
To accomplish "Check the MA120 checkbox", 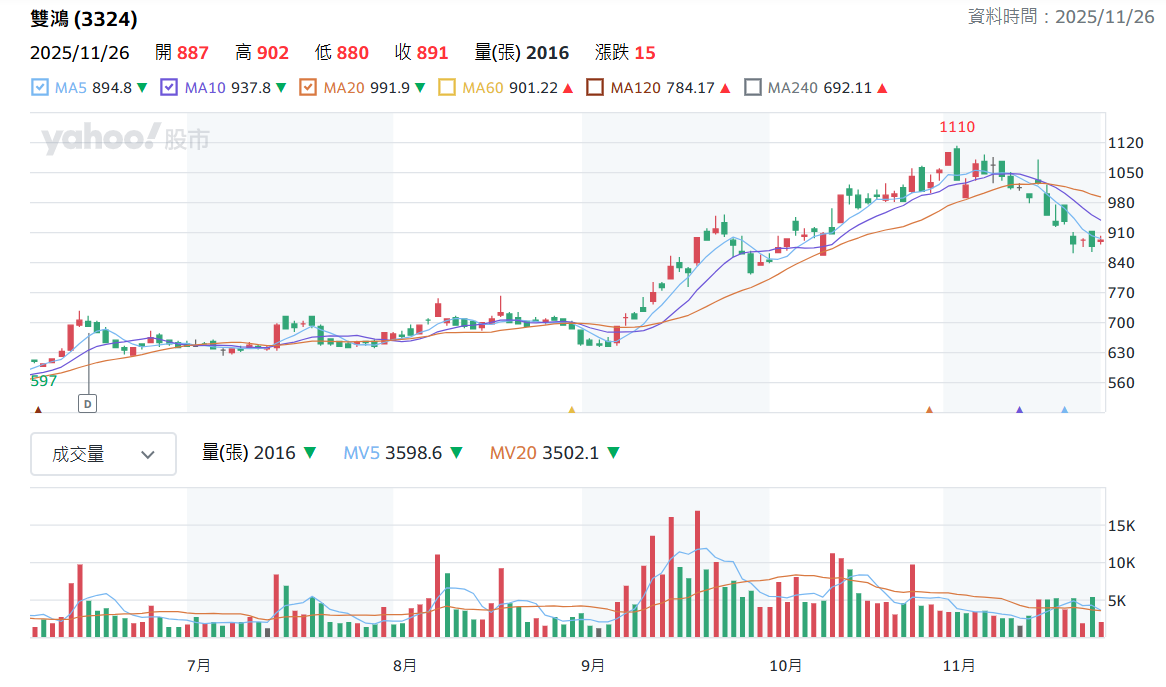I will [x=594, y=88].
